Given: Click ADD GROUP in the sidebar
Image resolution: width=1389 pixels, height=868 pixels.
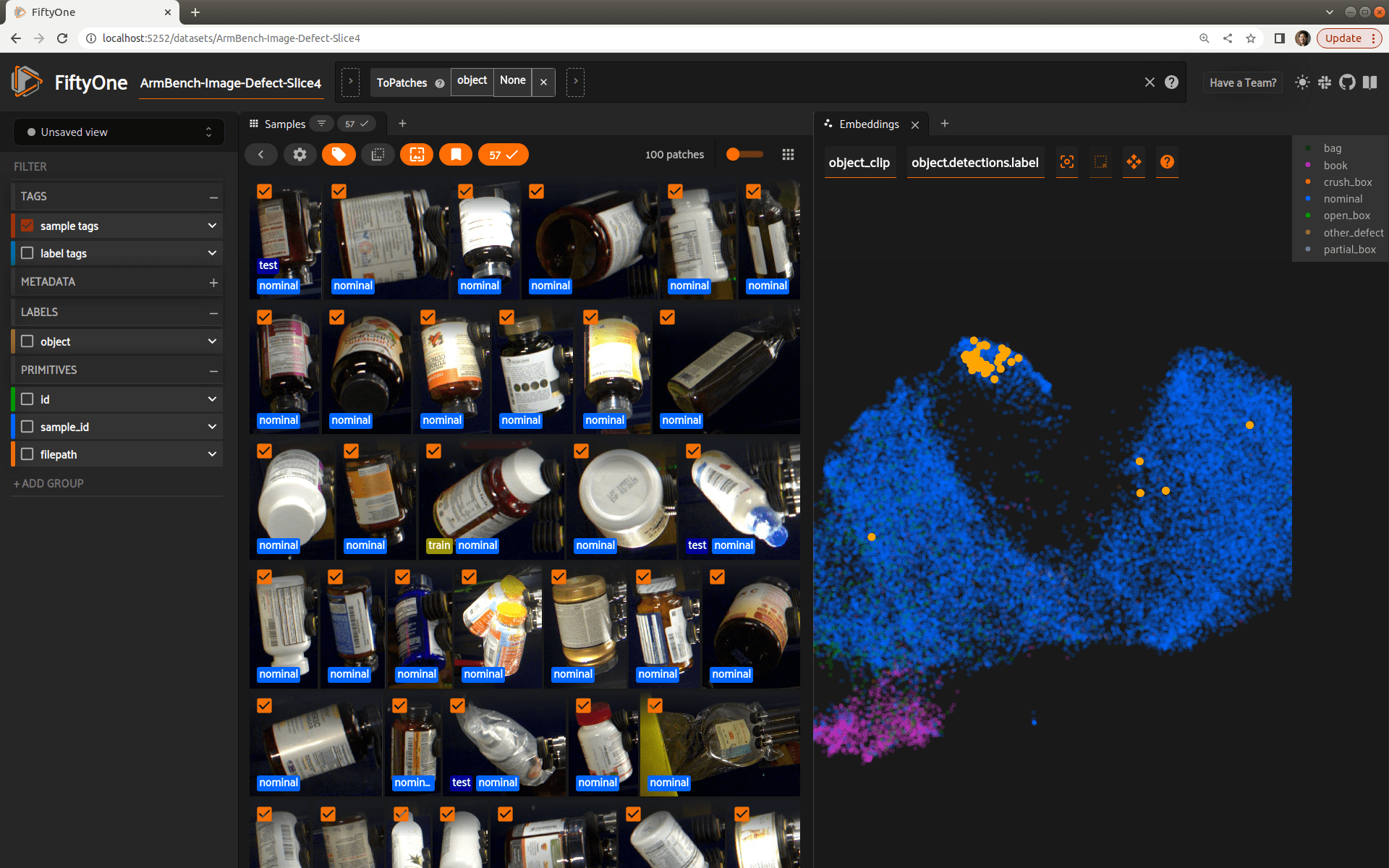Looking at the screenshot, I should click(48, 483).
